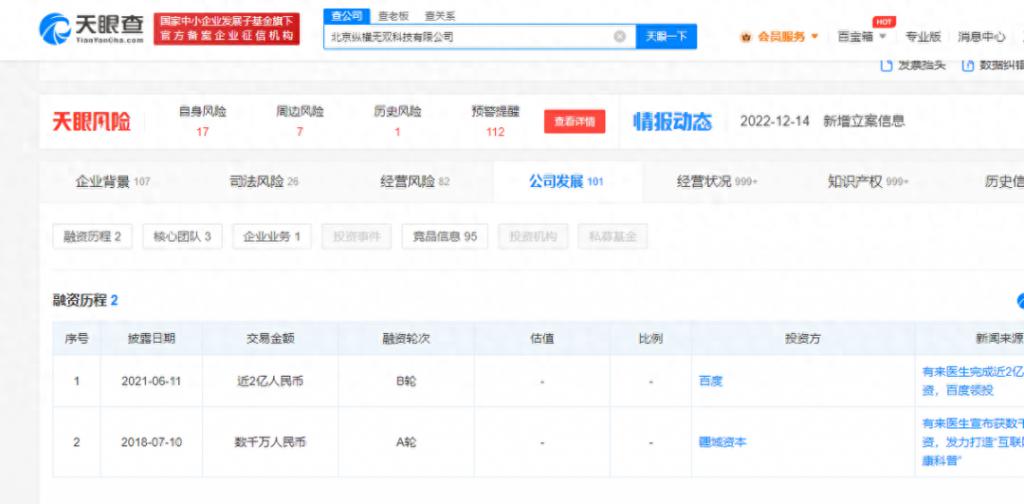Click the red 查看详情 button
The width and height of the screenshot is (1024, 504).
tap(574, 122)
